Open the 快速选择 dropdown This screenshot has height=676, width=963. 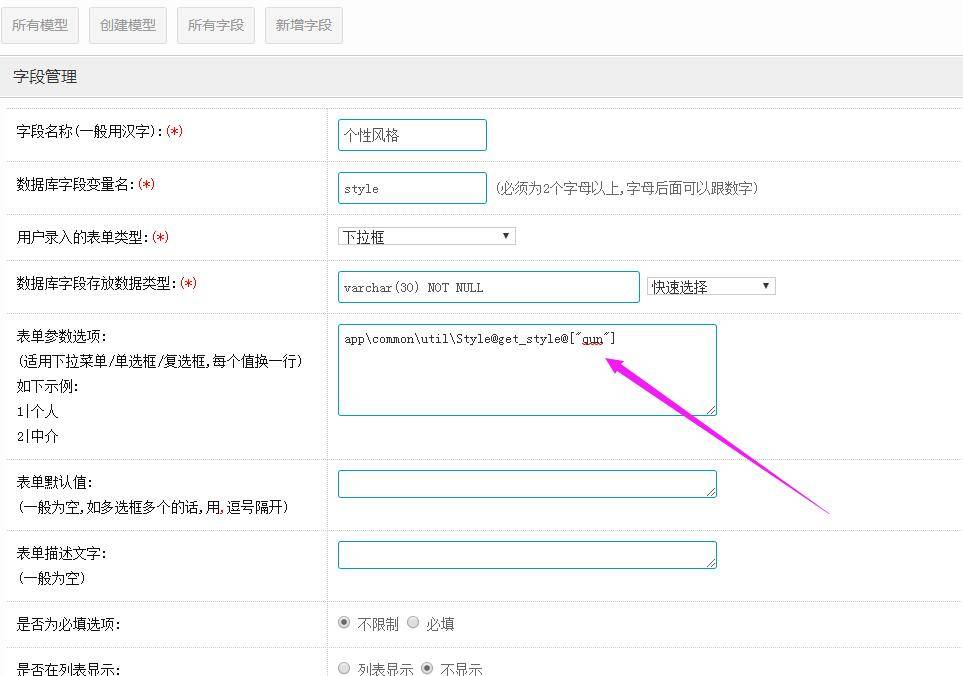(x=711, y=287)
